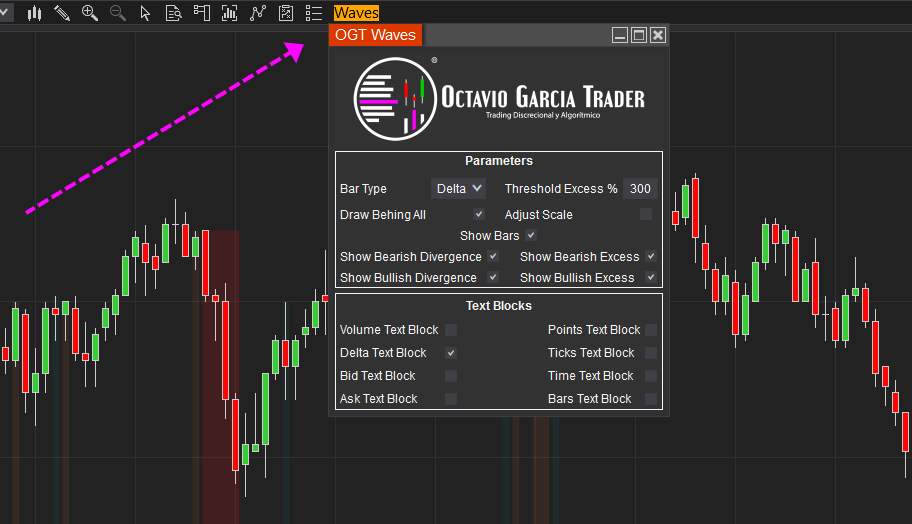Screen dimensions: 912x524
Task: Click the zoom out magnifier icon
Action: pyautogui.click(x=118, y=13)
